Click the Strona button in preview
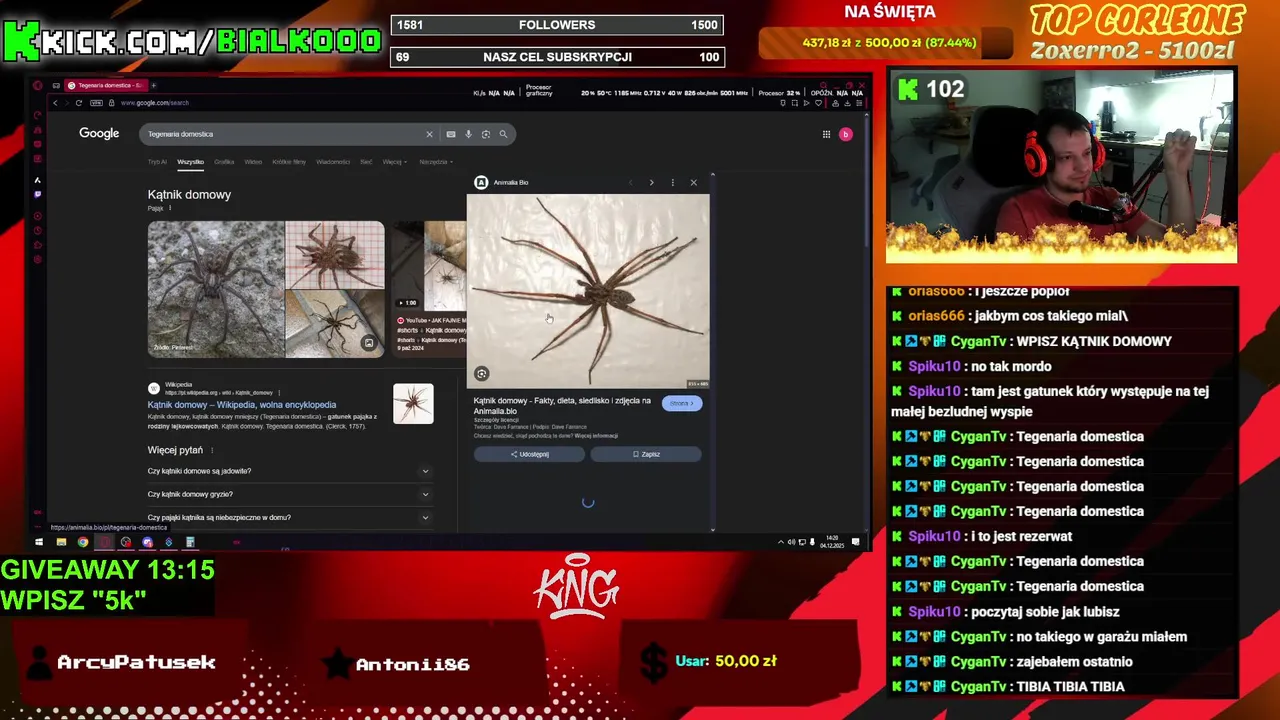The height and width of the screenshot is (720, 1280). (682, 403)
